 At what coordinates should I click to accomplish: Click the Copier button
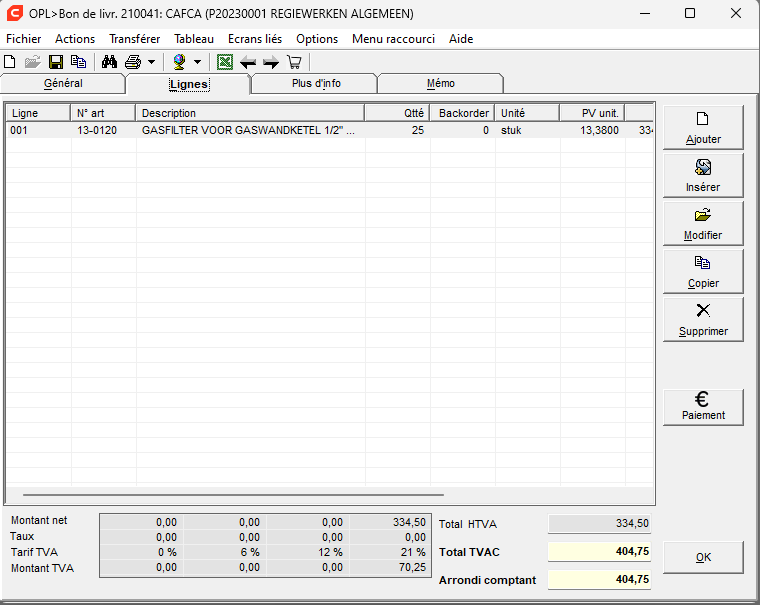pyautogui.click(x=703, y=272)
